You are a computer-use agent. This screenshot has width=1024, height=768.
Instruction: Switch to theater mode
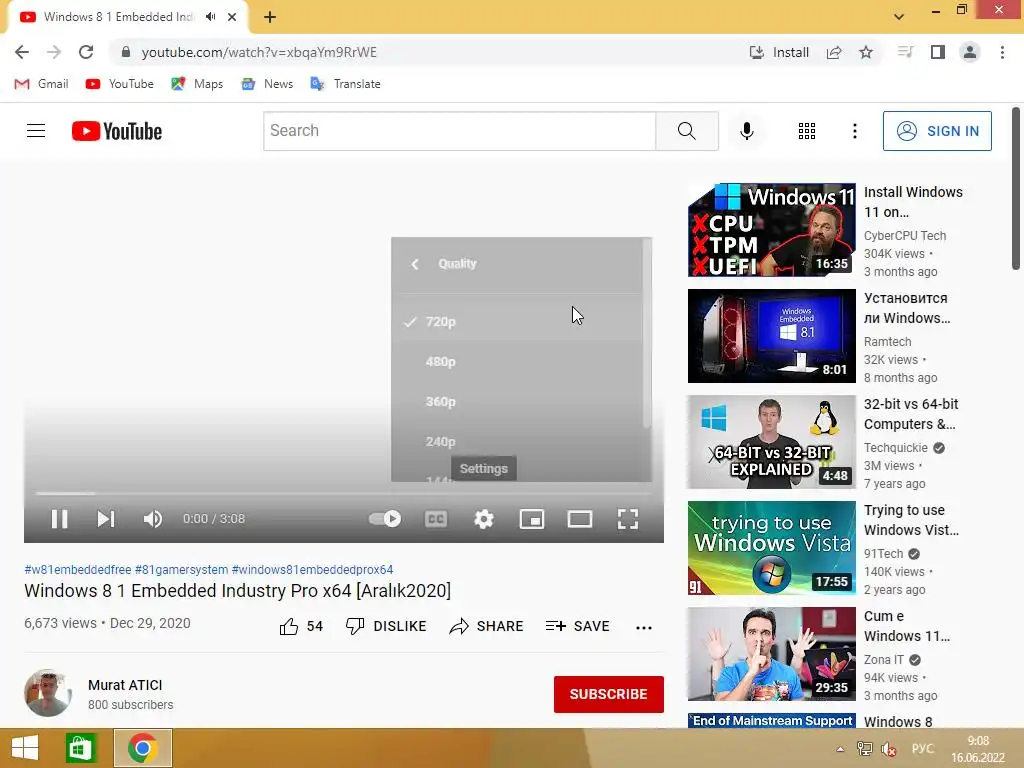click(580, 519)
